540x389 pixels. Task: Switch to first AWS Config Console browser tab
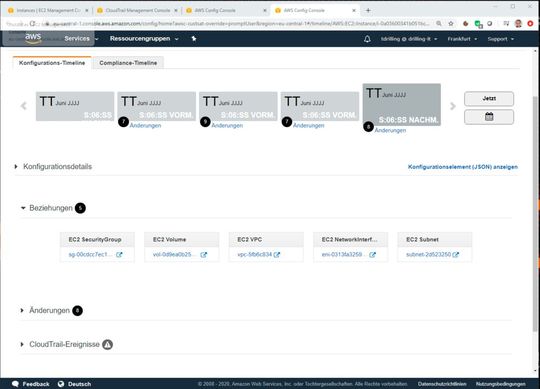coord(226,10)
